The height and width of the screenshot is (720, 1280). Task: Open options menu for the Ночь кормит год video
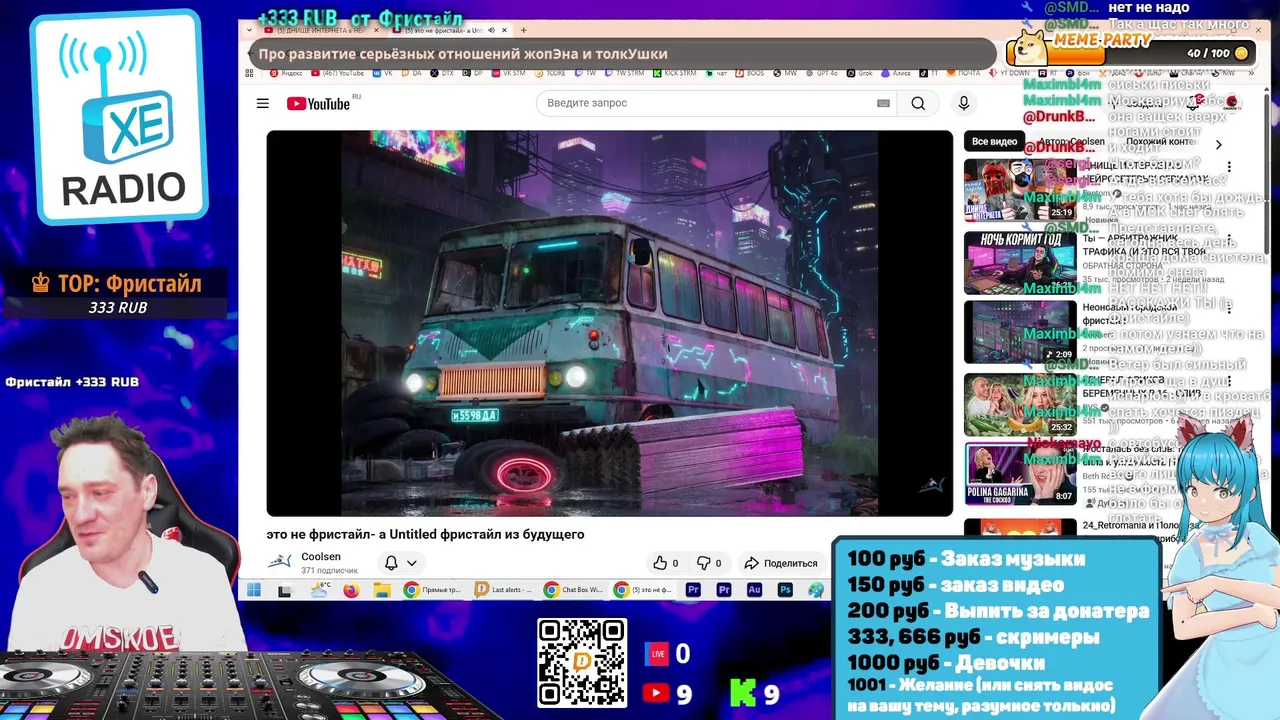pos(1229,240)
